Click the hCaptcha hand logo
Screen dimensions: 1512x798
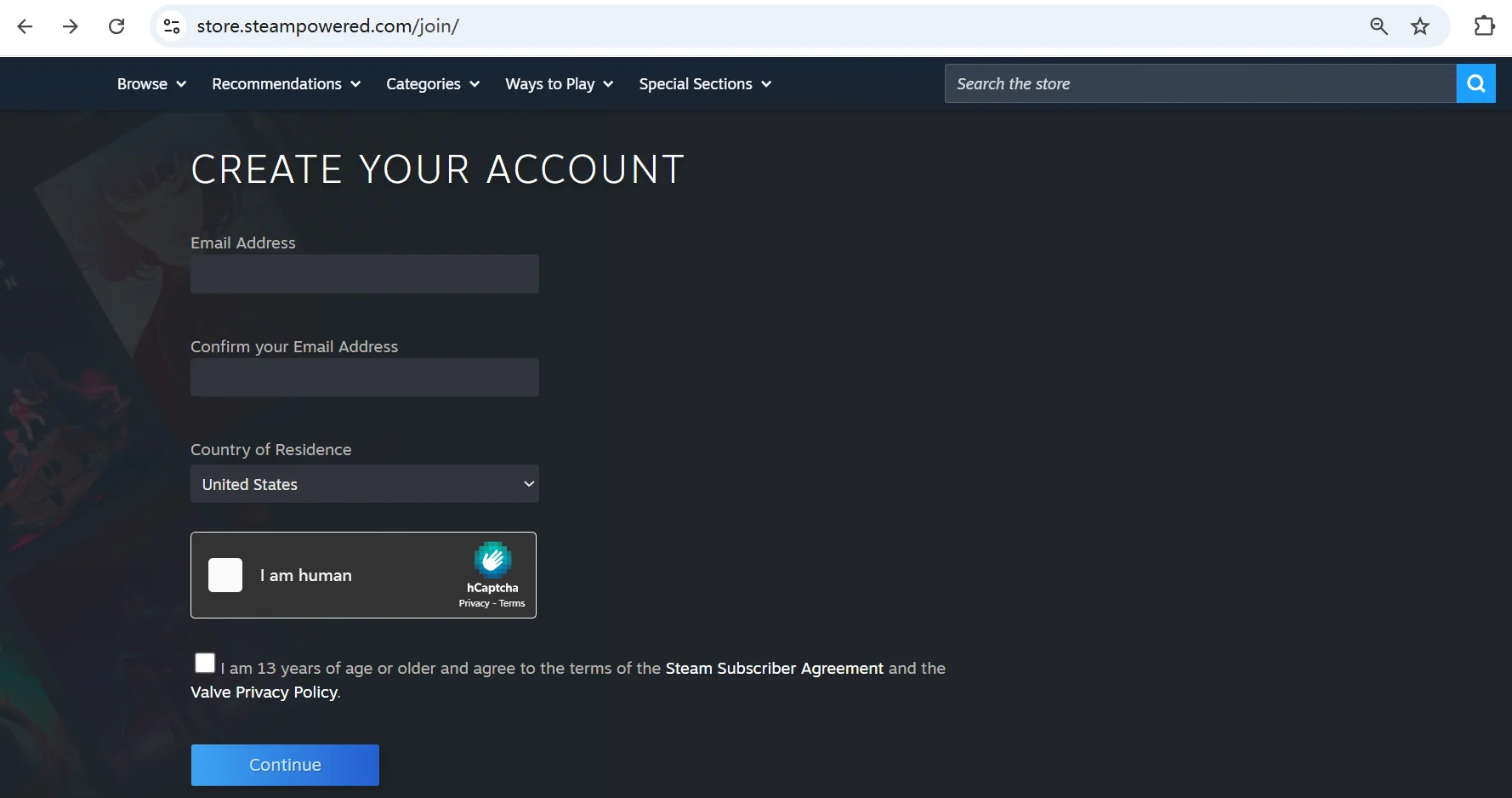click(x=492, y=560)
